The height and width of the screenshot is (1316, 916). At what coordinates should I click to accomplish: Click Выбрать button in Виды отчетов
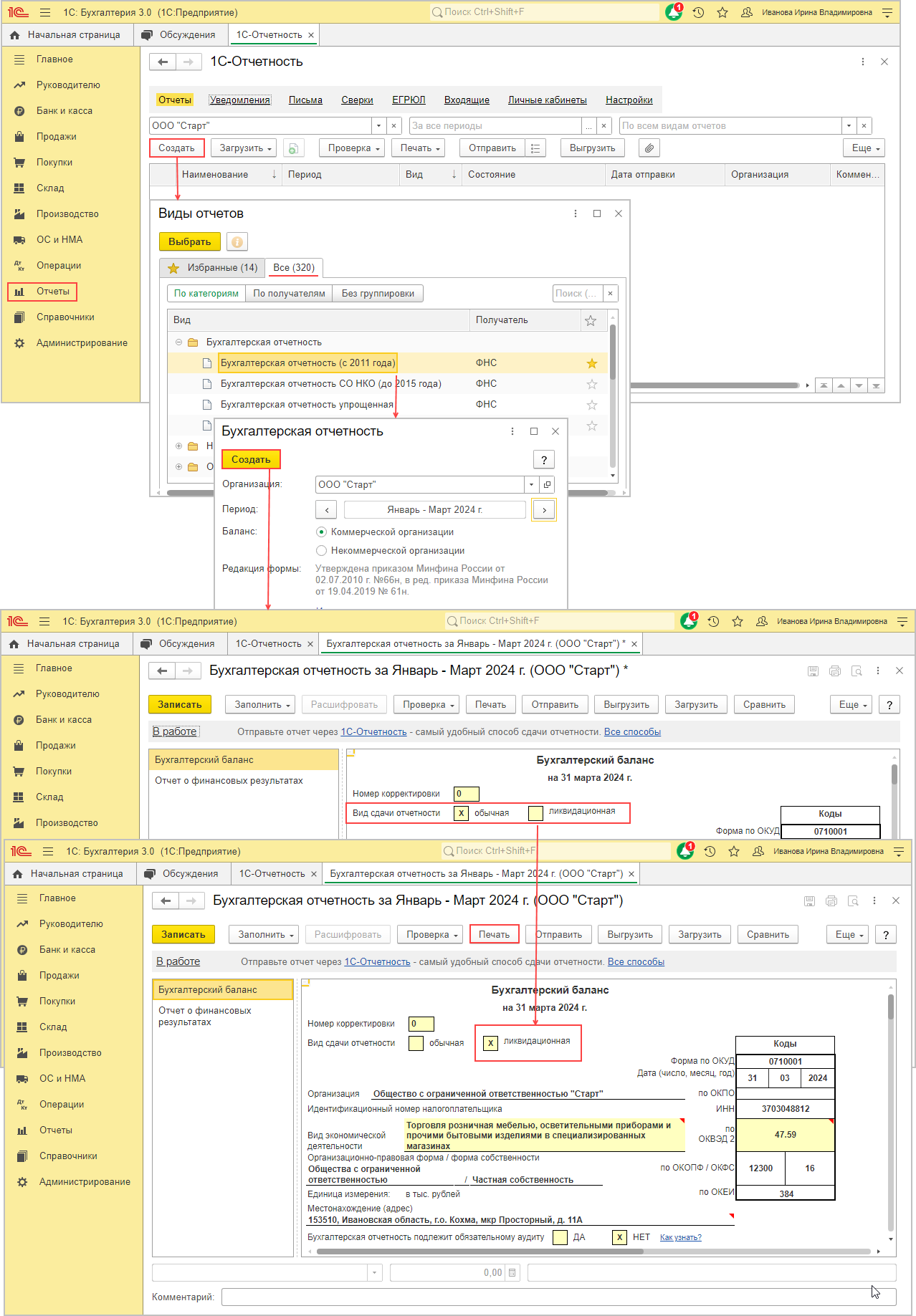coord(190,241)
